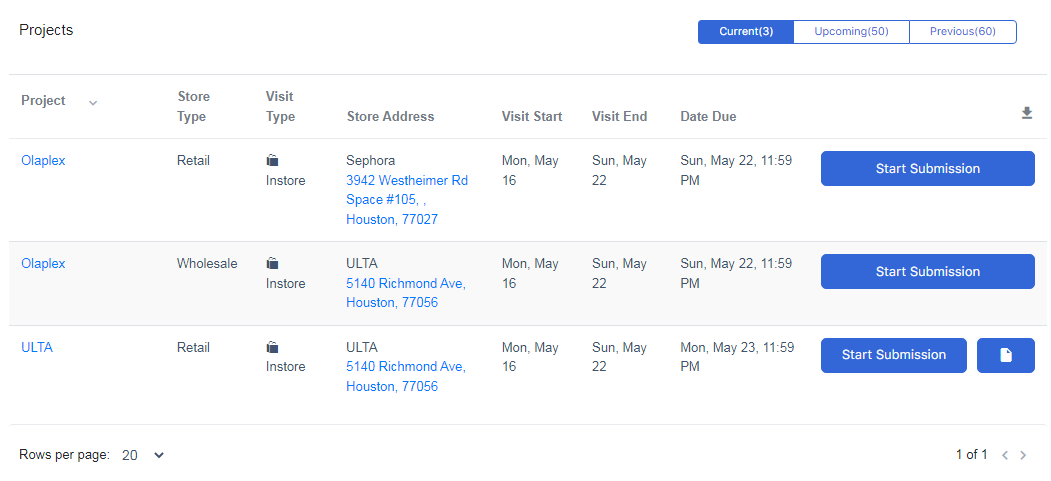
Task: Start Submission for Sephora Olaplex visit
Action: [927, 169]
